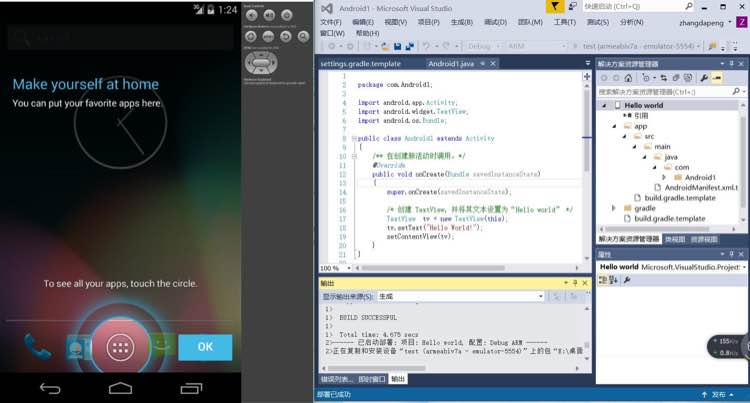Screen dimensions: 750x403
Task: Click the wrench Properties icon in Solution Explorer
Action: (x=704, y=78)
